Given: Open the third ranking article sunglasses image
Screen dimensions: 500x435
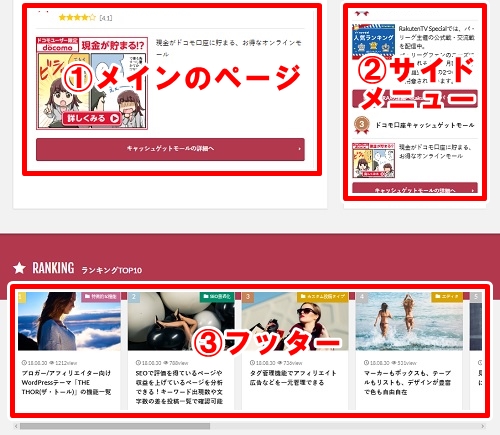Looking at the screenshot, I should point(295,321).
